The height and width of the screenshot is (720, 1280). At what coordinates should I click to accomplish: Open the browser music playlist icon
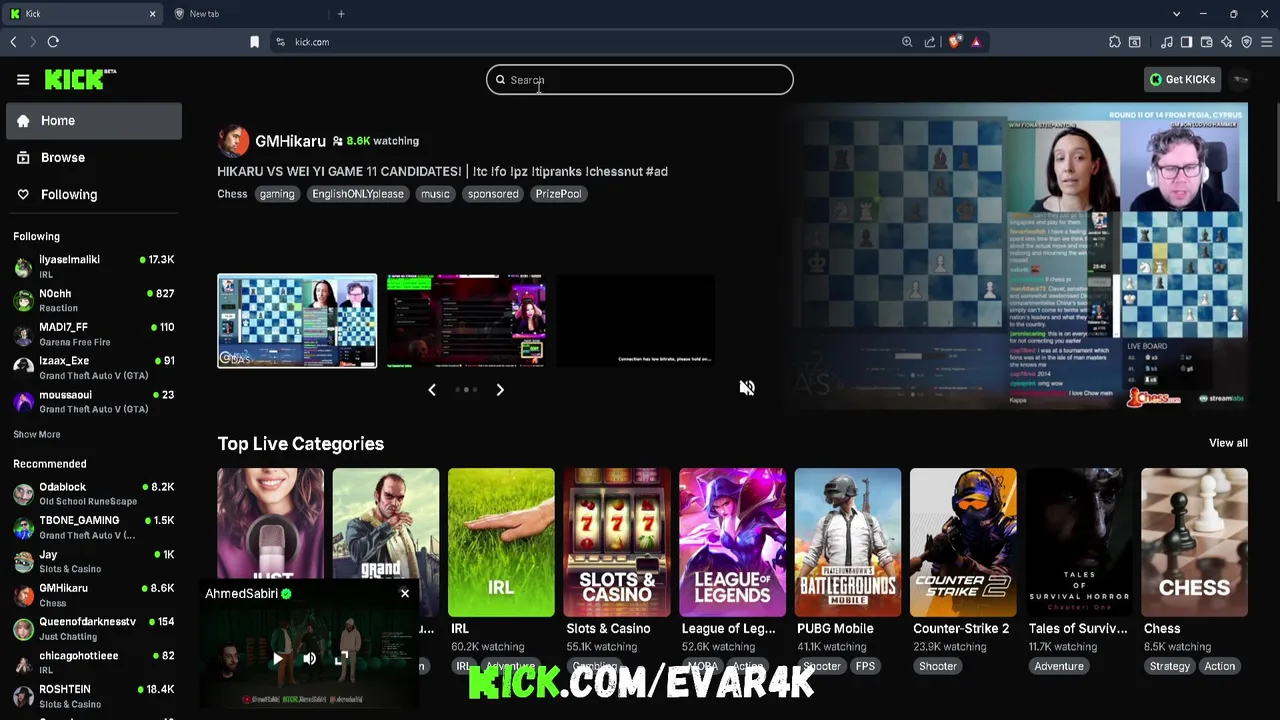1167,42
